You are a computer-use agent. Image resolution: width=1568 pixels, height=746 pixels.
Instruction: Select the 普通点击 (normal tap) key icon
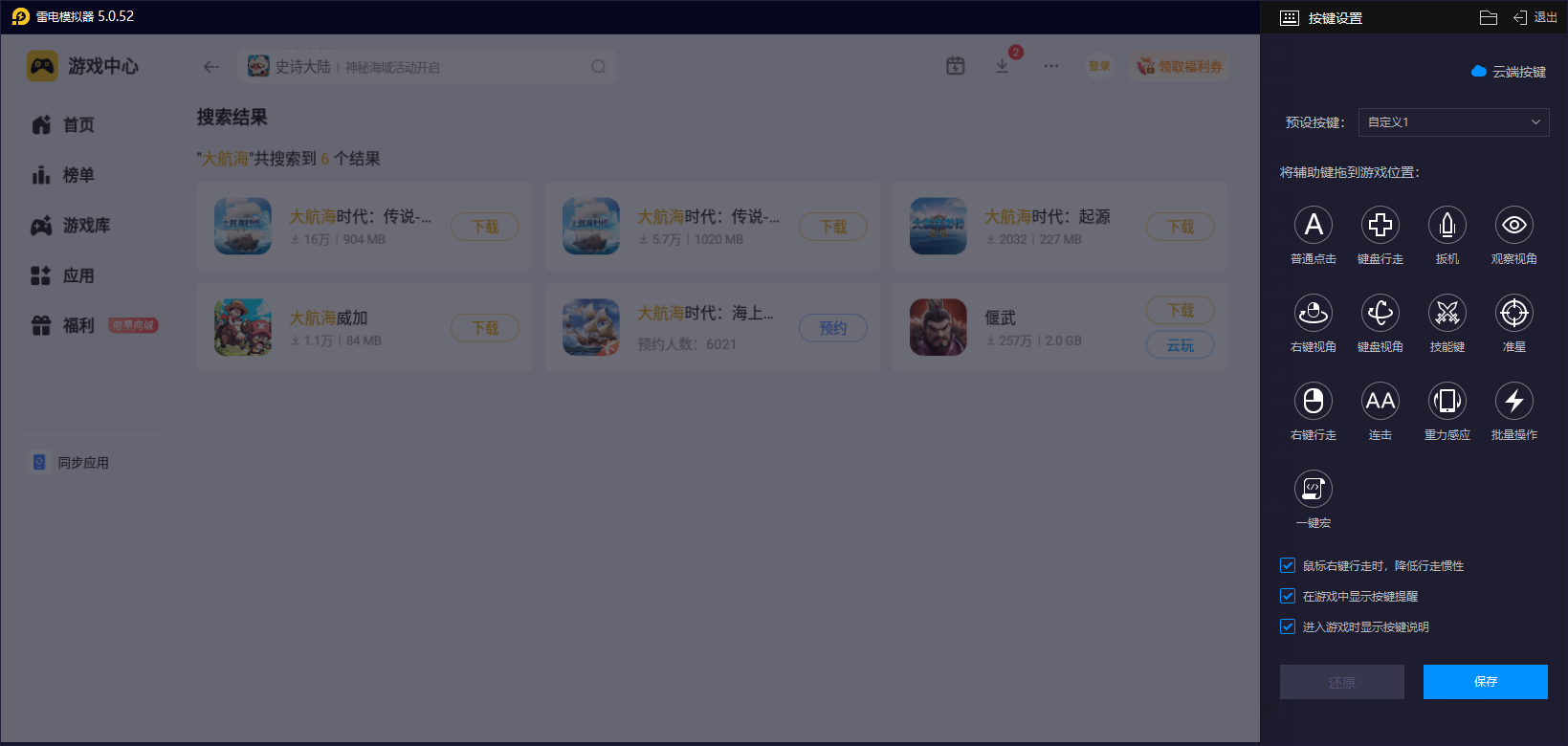pyautogui.click(x=1314, y=225)
